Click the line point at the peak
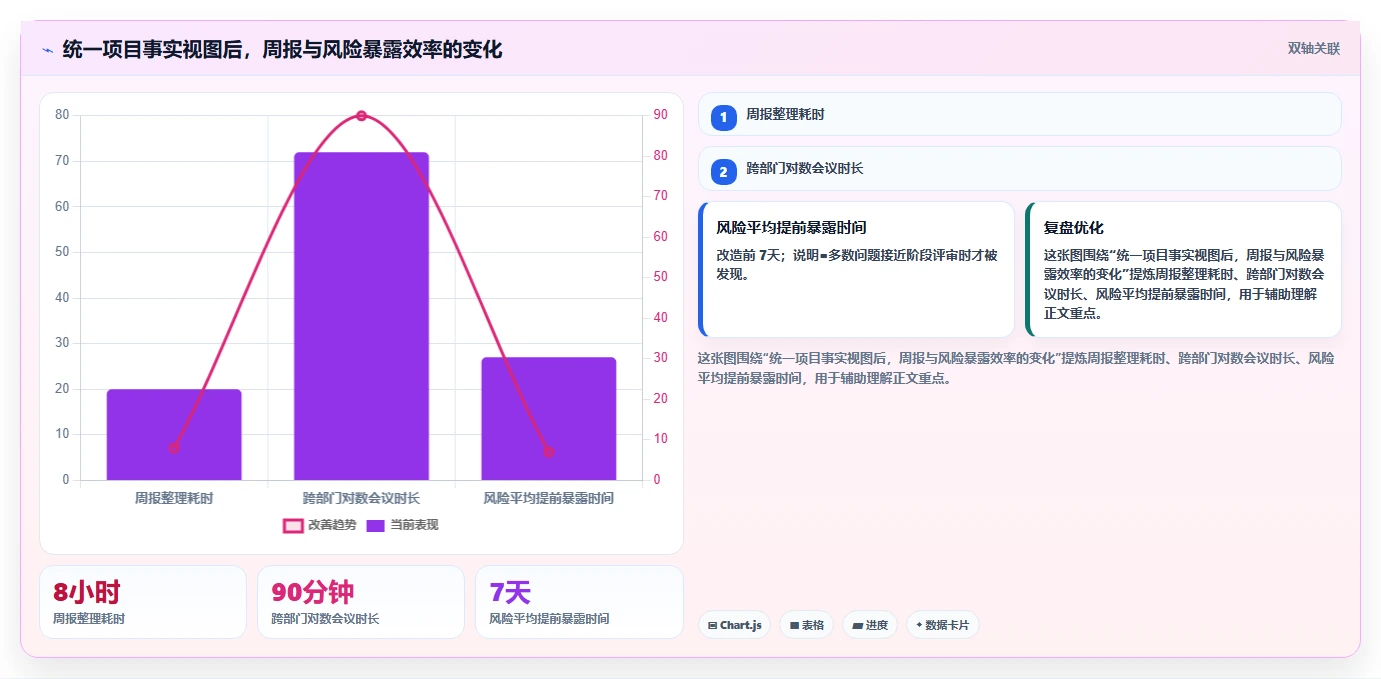1381x679 pixels. click(361, 116)
